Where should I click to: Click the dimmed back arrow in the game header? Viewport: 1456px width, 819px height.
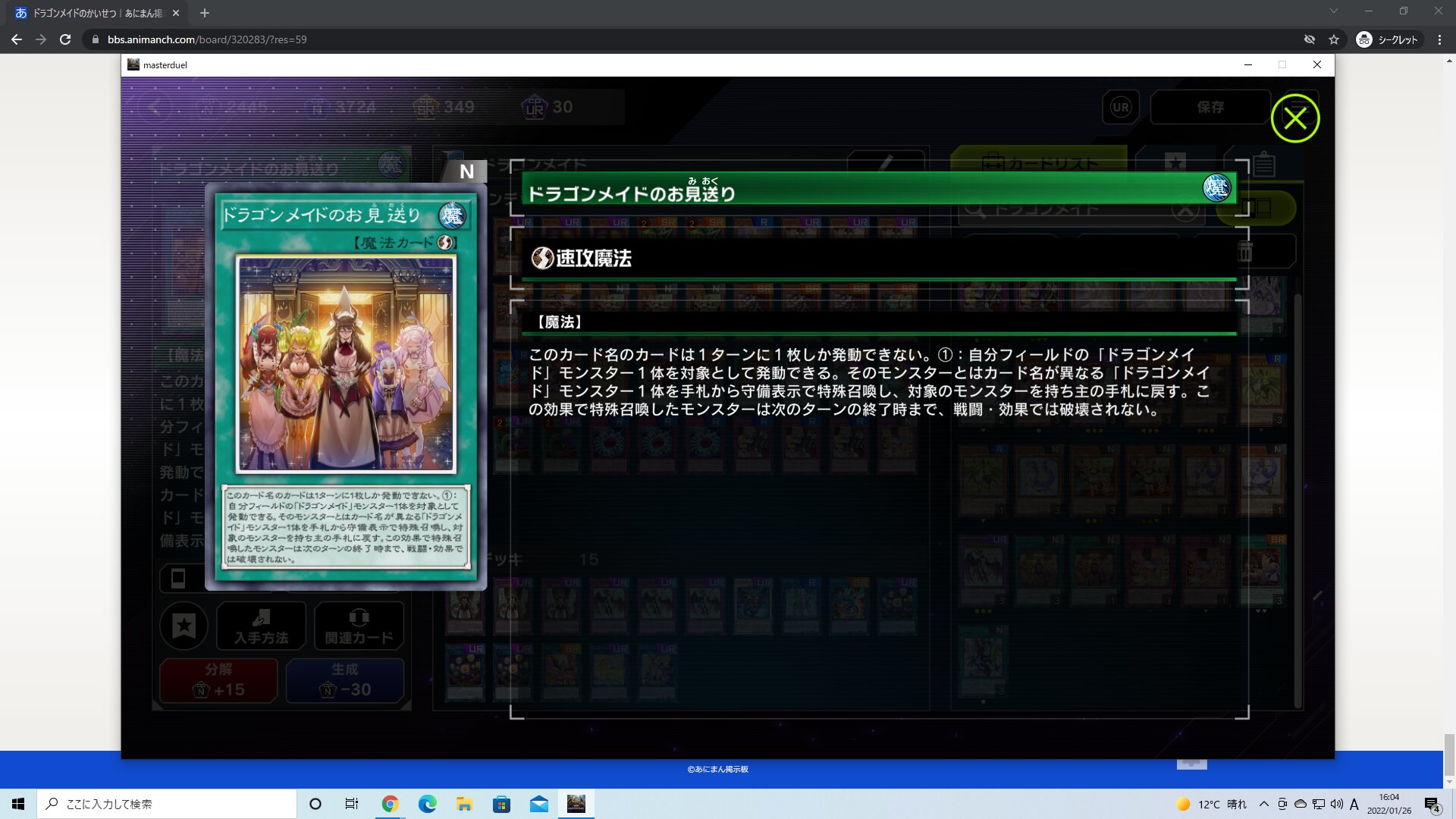[x=155, y=107]
